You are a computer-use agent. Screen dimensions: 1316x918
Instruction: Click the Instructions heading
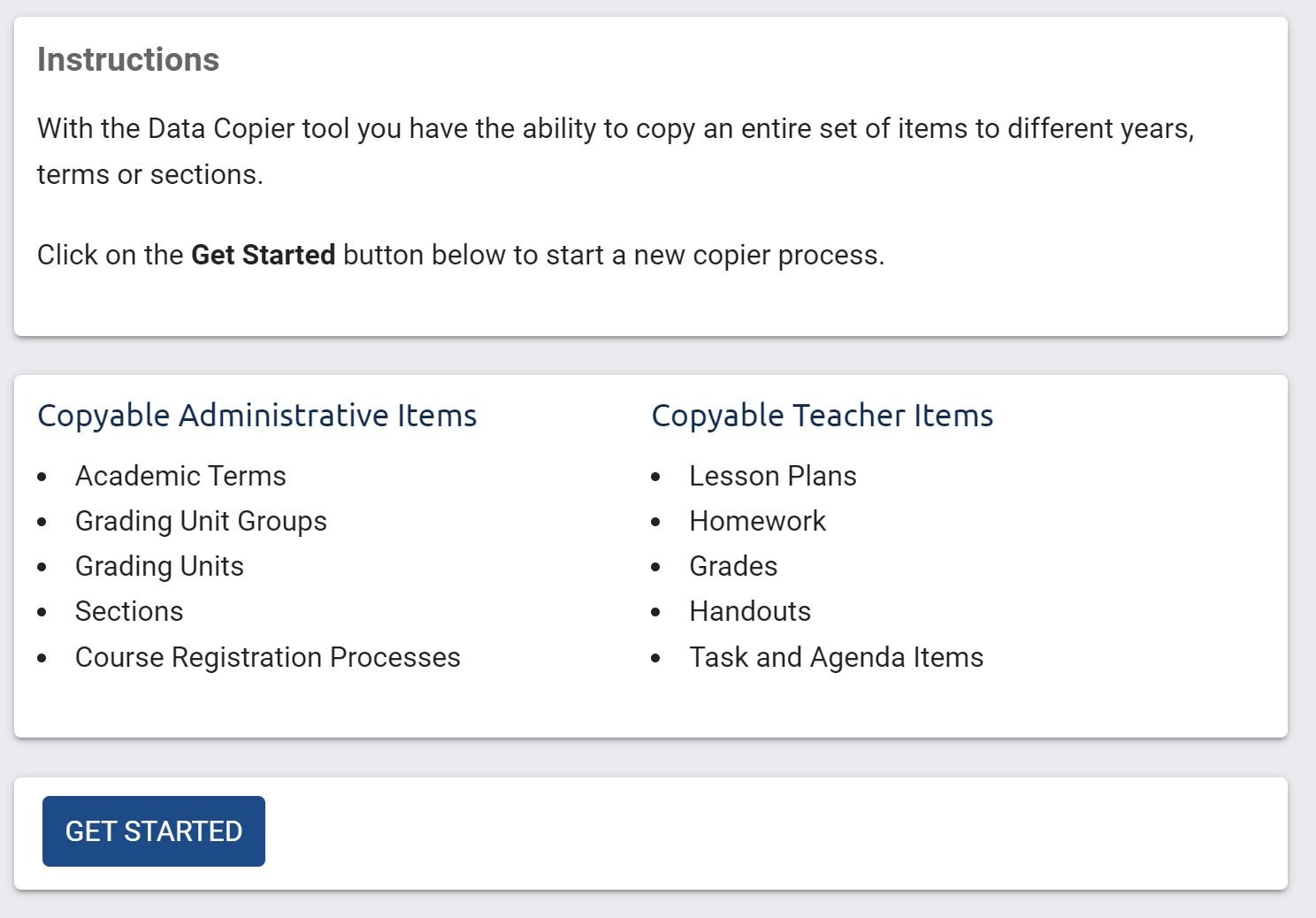(127, 59)
